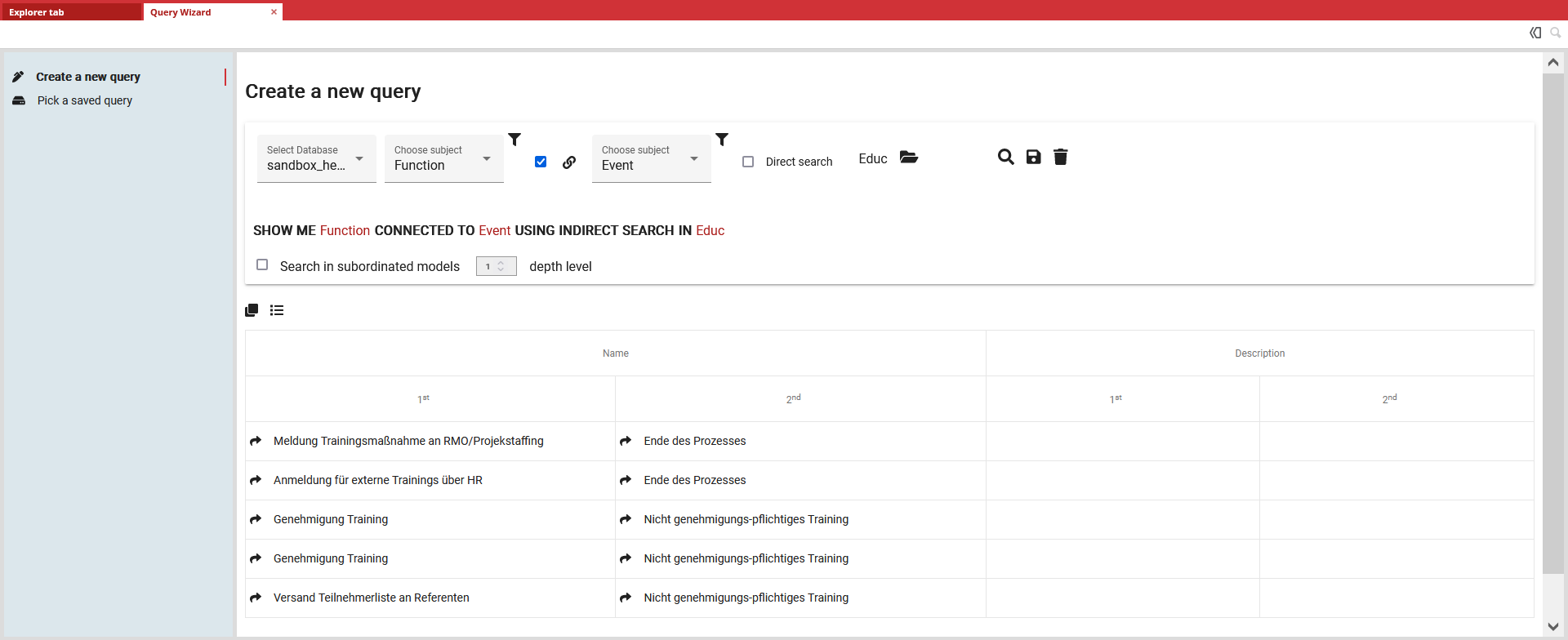Screen dimensions: 1568x640
Task: Uncheck the blue checkbox next to link icon
Action: (x=541, y=162)
